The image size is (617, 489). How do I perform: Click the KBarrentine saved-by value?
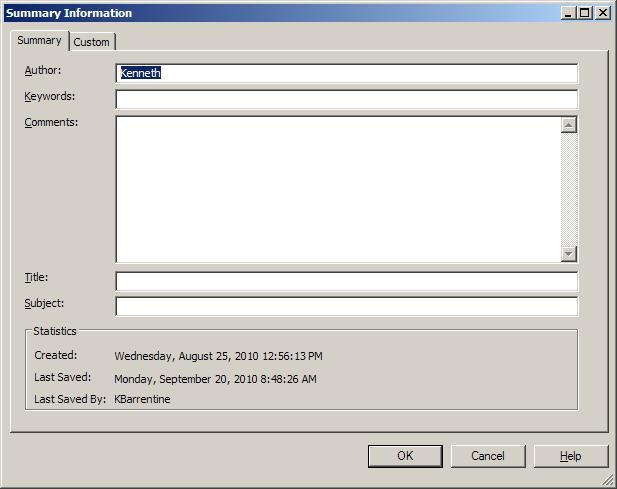click(x=142, y=399)
